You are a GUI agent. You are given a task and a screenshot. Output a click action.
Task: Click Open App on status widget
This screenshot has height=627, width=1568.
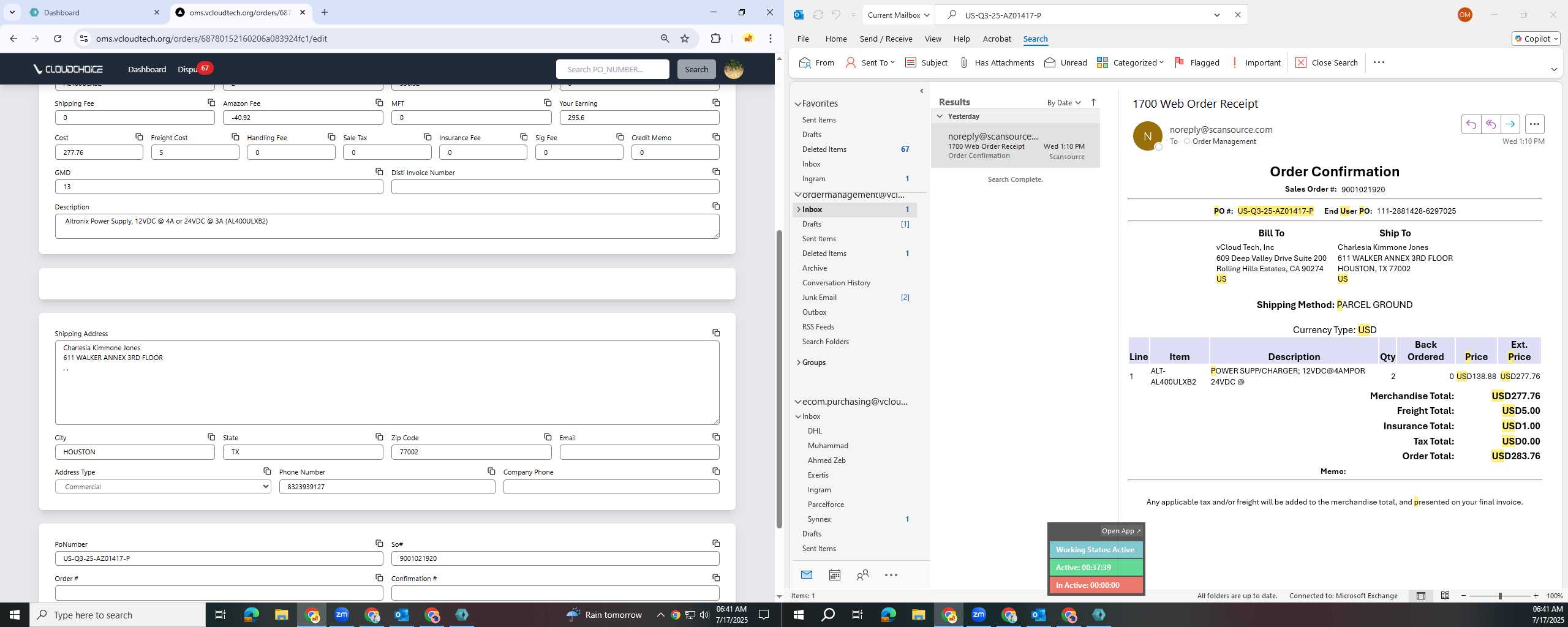pos(1121,531)
